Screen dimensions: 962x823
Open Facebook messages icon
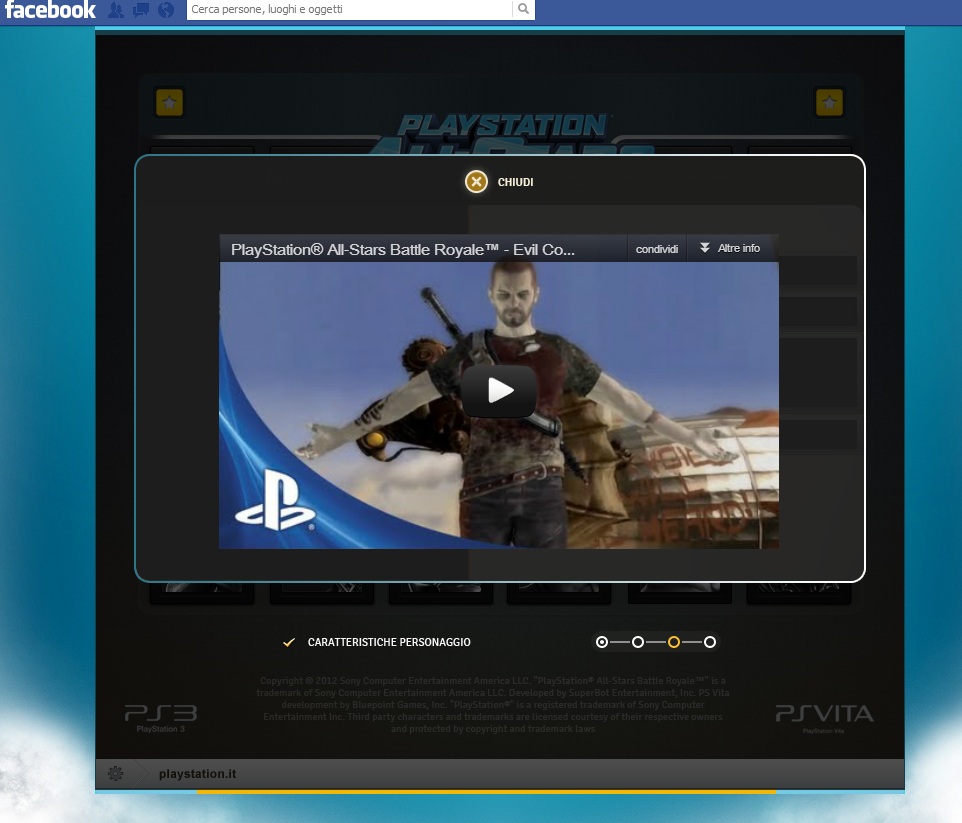(141, 10)
